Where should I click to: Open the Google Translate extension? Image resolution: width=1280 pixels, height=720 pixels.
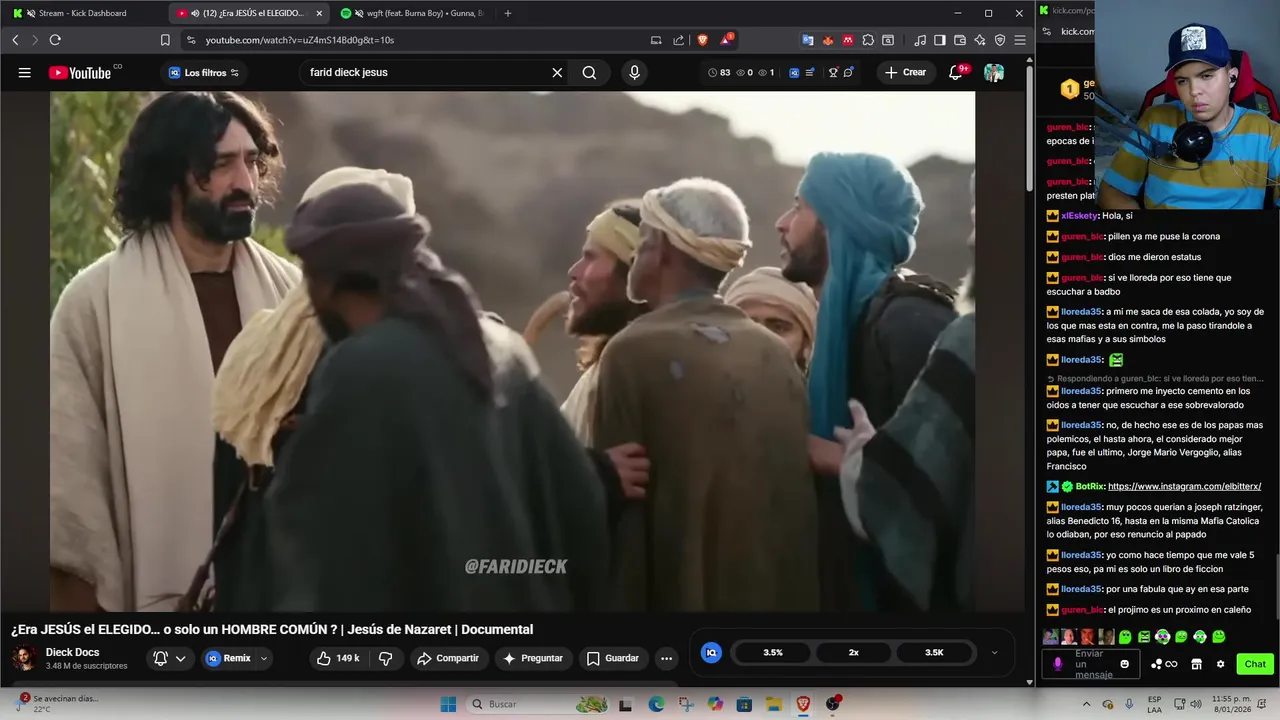[808, 40]
